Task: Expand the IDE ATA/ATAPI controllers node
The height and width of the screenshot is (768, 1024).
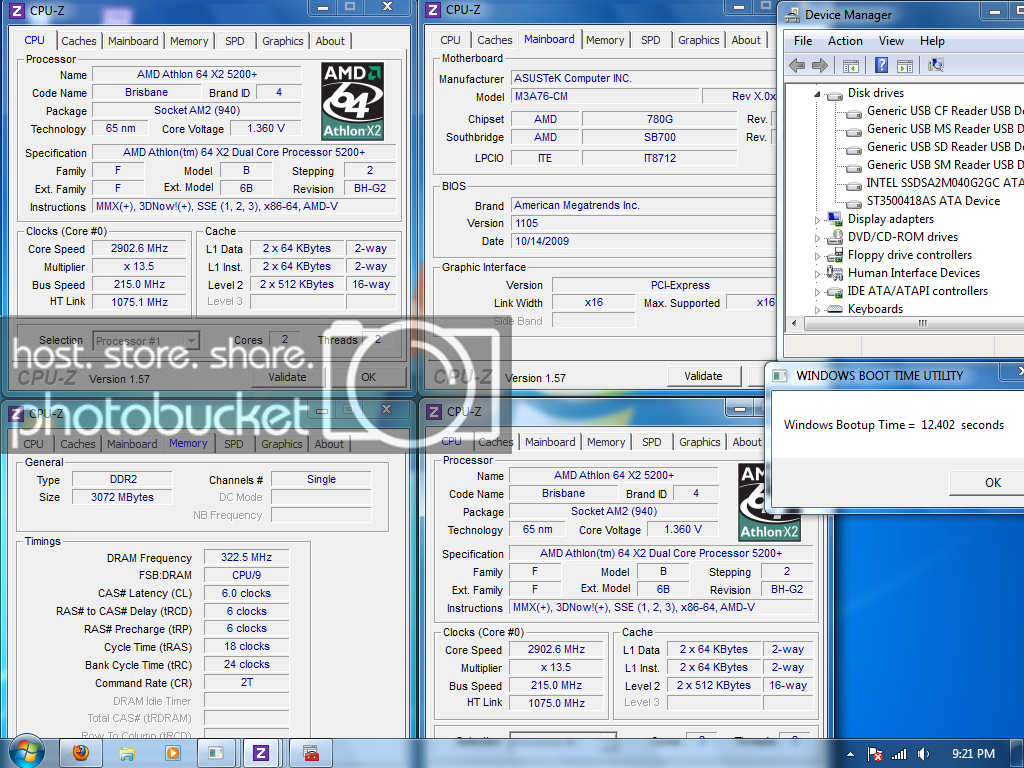Action: [817, 292]
